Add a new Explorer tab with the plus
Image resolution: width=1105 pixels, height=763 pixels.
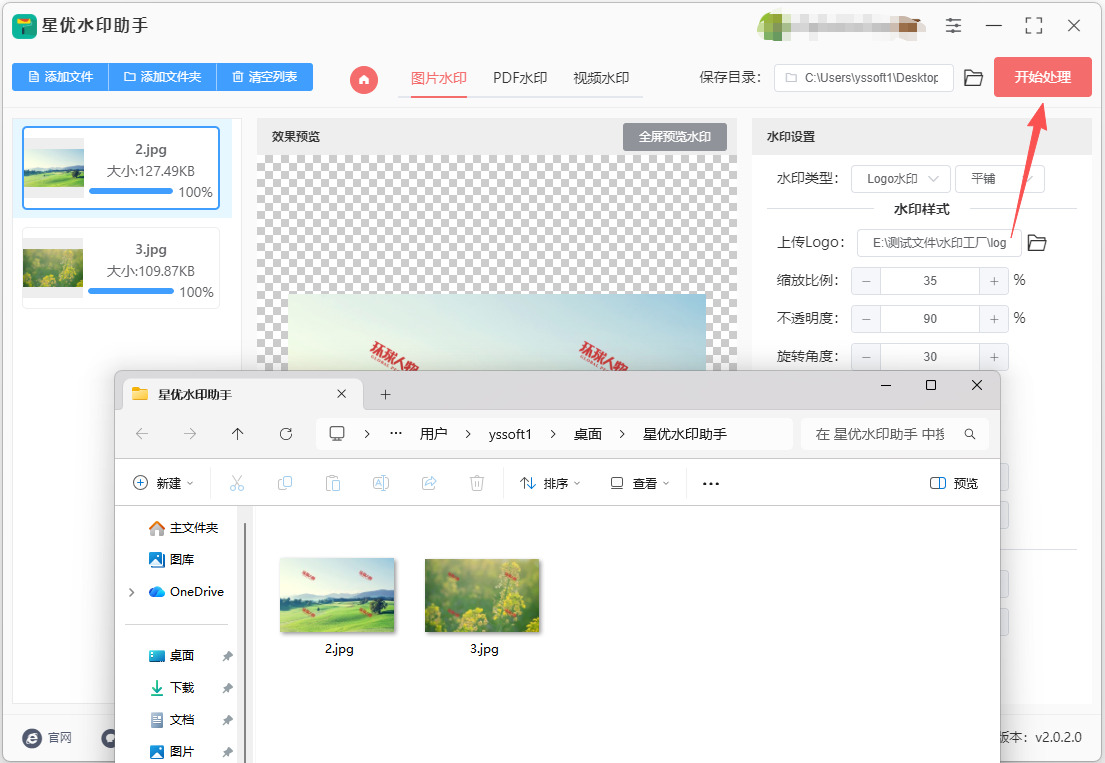(385, 395)
